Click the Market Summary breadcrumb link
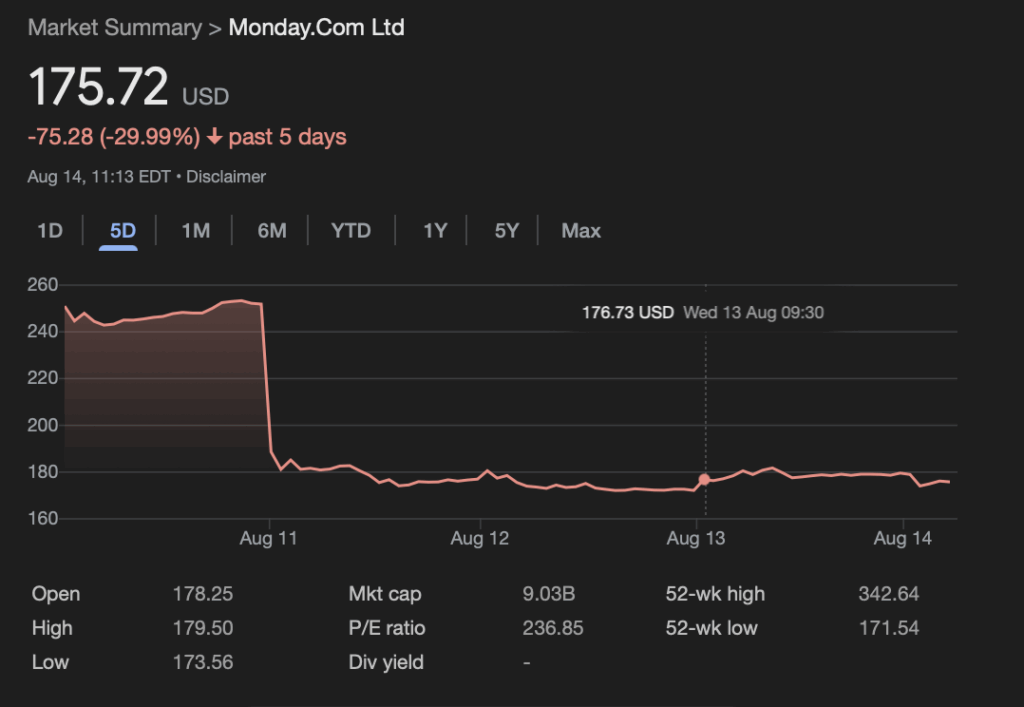 114,27
